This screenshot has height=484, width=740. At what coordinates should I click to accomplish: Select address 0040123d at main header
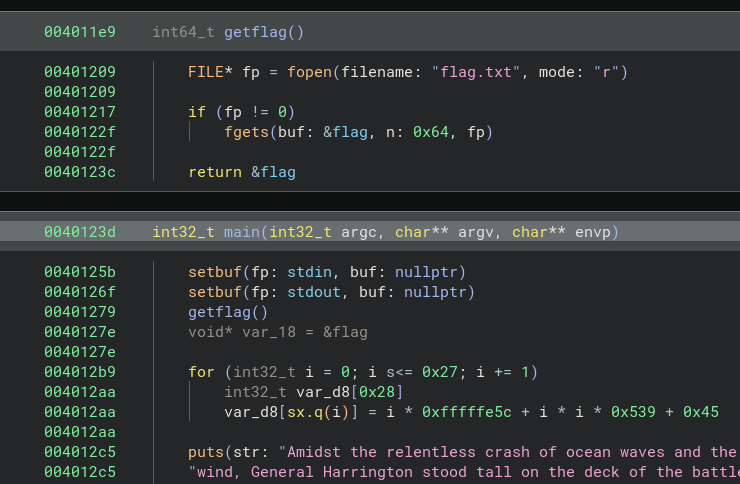[x=79, y=232]
